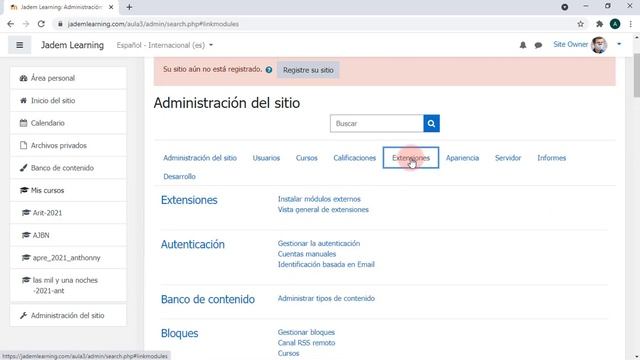Go forward with the browser forward arrow
The height and width of the screenshot is (360, 640).
(x=26, y=24)
